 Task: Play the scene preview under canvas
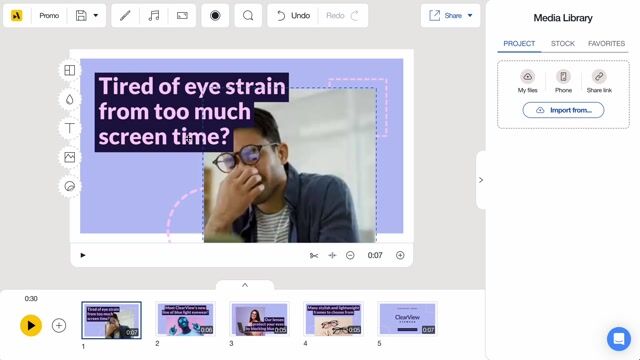pos(83,256)
